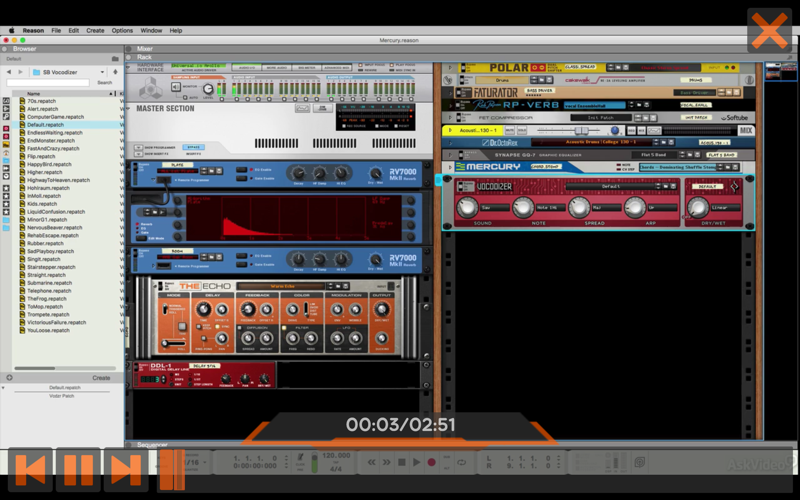Viewport: 800px width, 500px height.
Task: Click the transport Rewind button
Action: click(372, 462)
